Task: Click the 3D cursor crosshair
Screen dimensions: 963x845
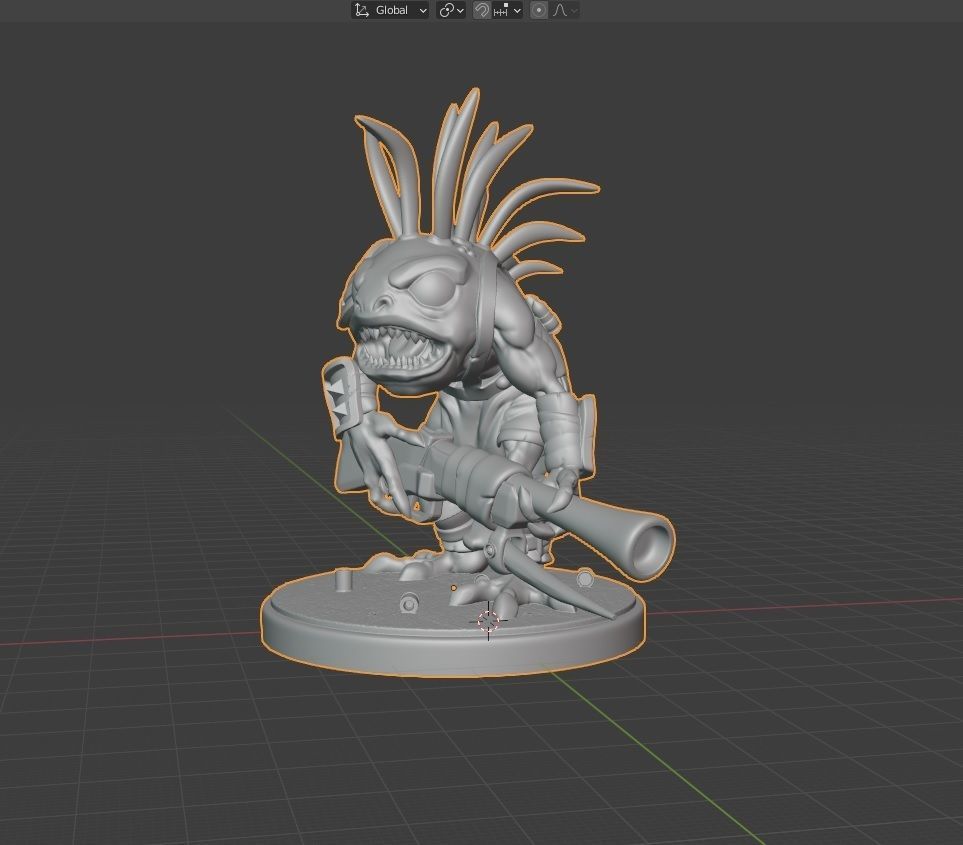Action: [x=488, y=621]
